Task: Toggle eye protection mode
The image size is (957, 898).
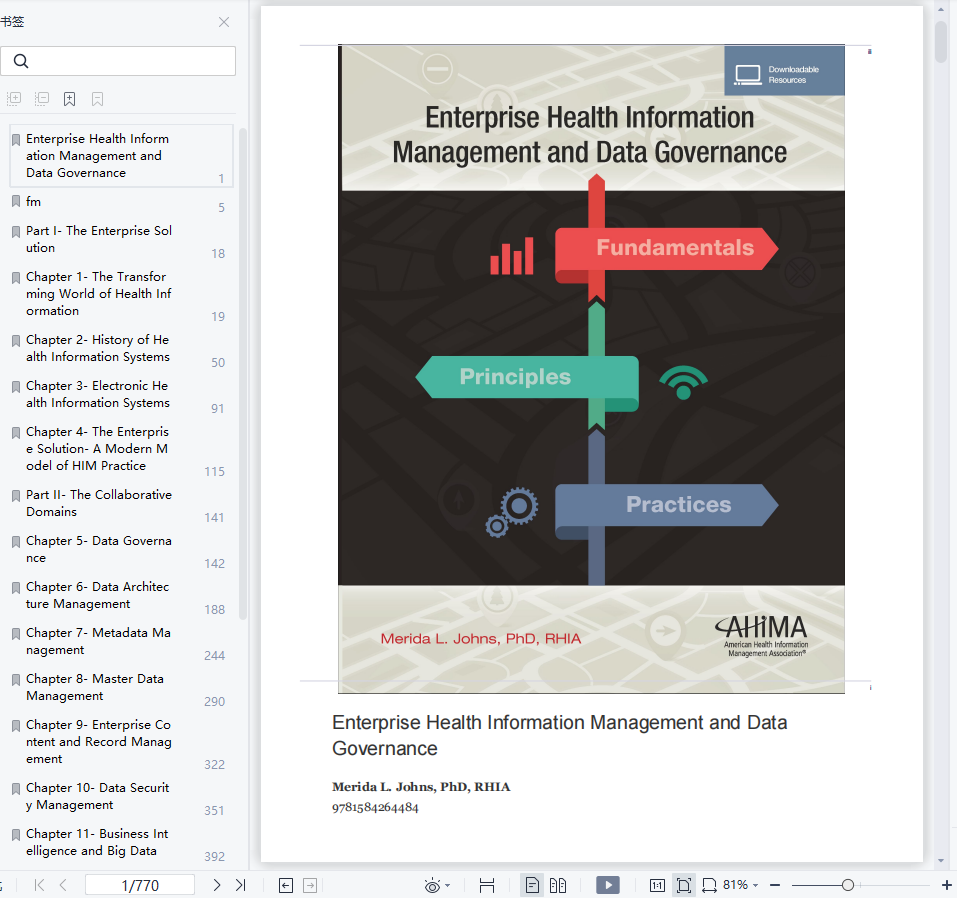Action: 432,885
